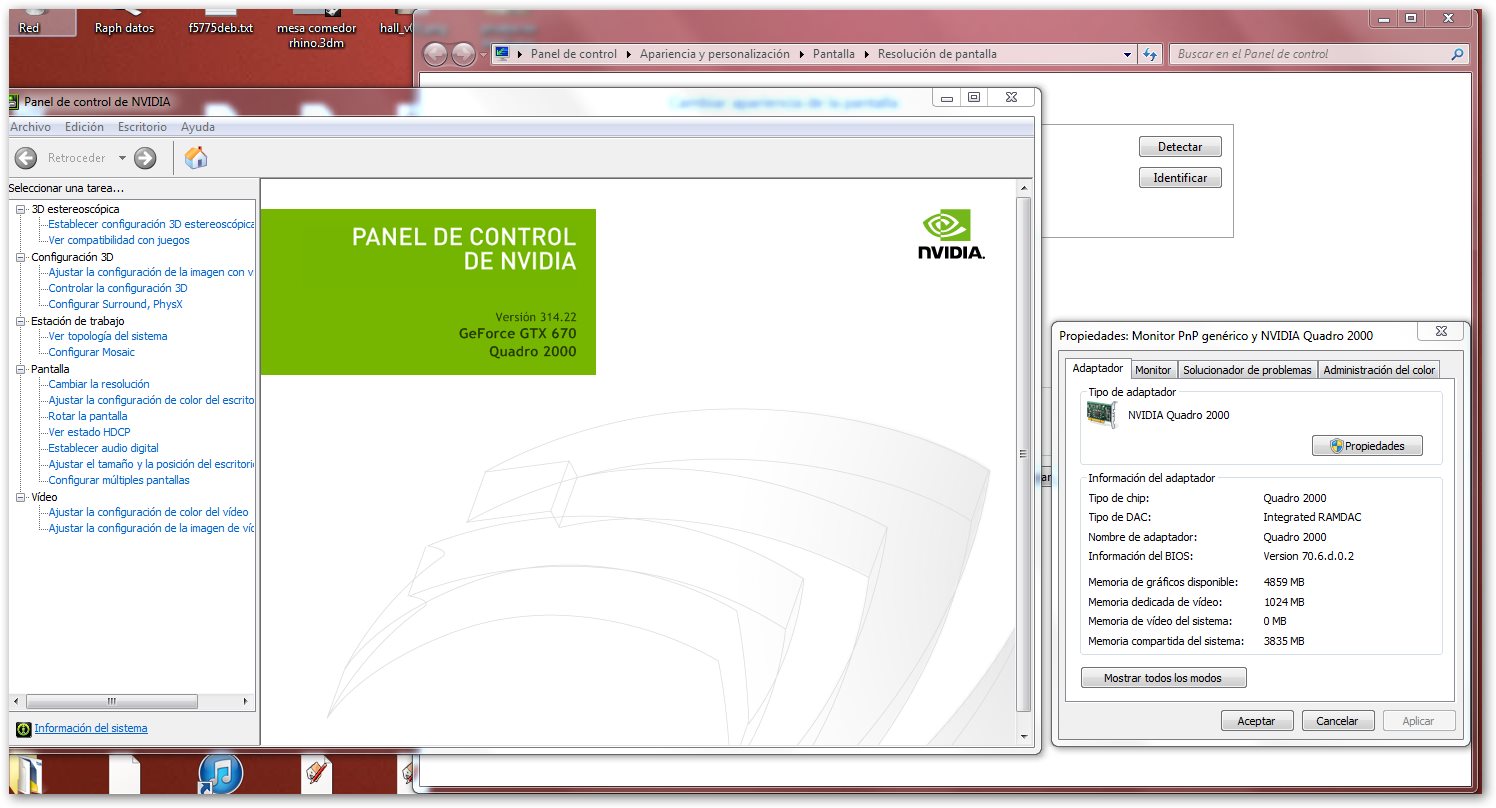
Task: Click the back arrow in the Control Panel window
Action: pyautogui.click(x=435, y=54)
